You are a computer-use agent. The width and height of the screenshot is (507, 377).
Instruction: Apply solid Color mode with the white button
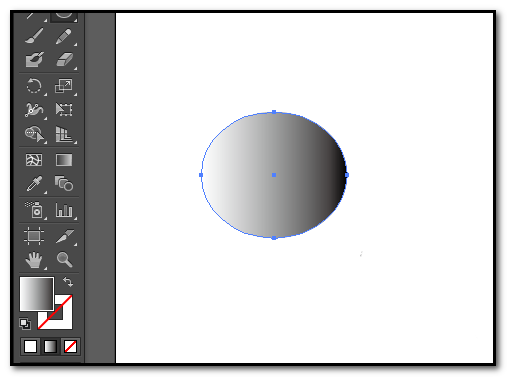[30, 346]
